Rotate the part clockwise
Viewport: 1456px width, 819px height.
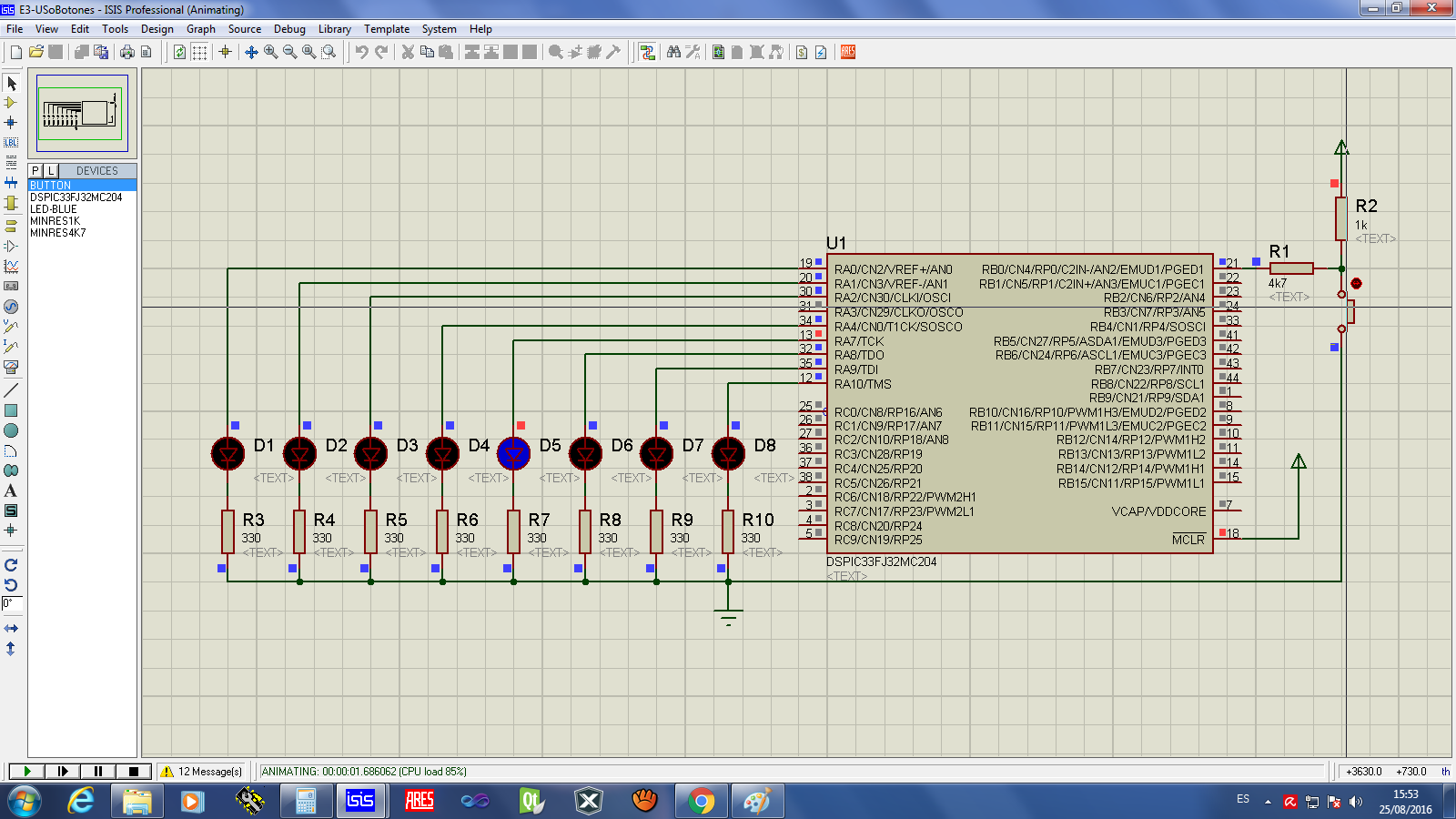(x=11, y=565)
